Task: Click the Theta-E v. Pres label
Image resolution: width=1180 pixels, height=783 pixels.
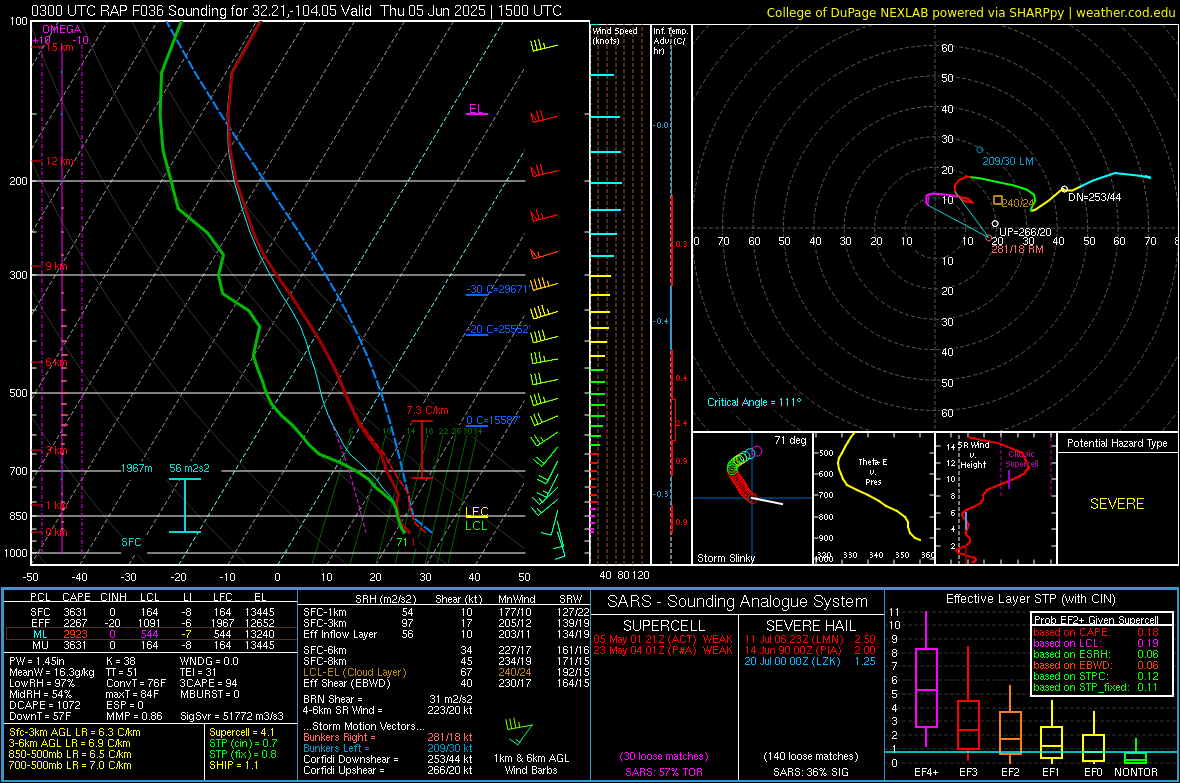Action: [873, 471]
